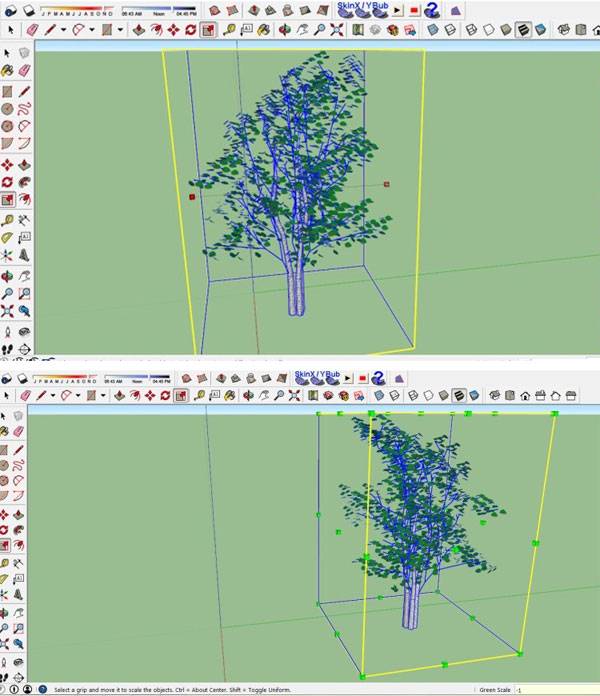The width and height of the screenshot is (600, 696).
Task: Choose the pink Eraser tool in upper left palette
Action: pos(24,72)
